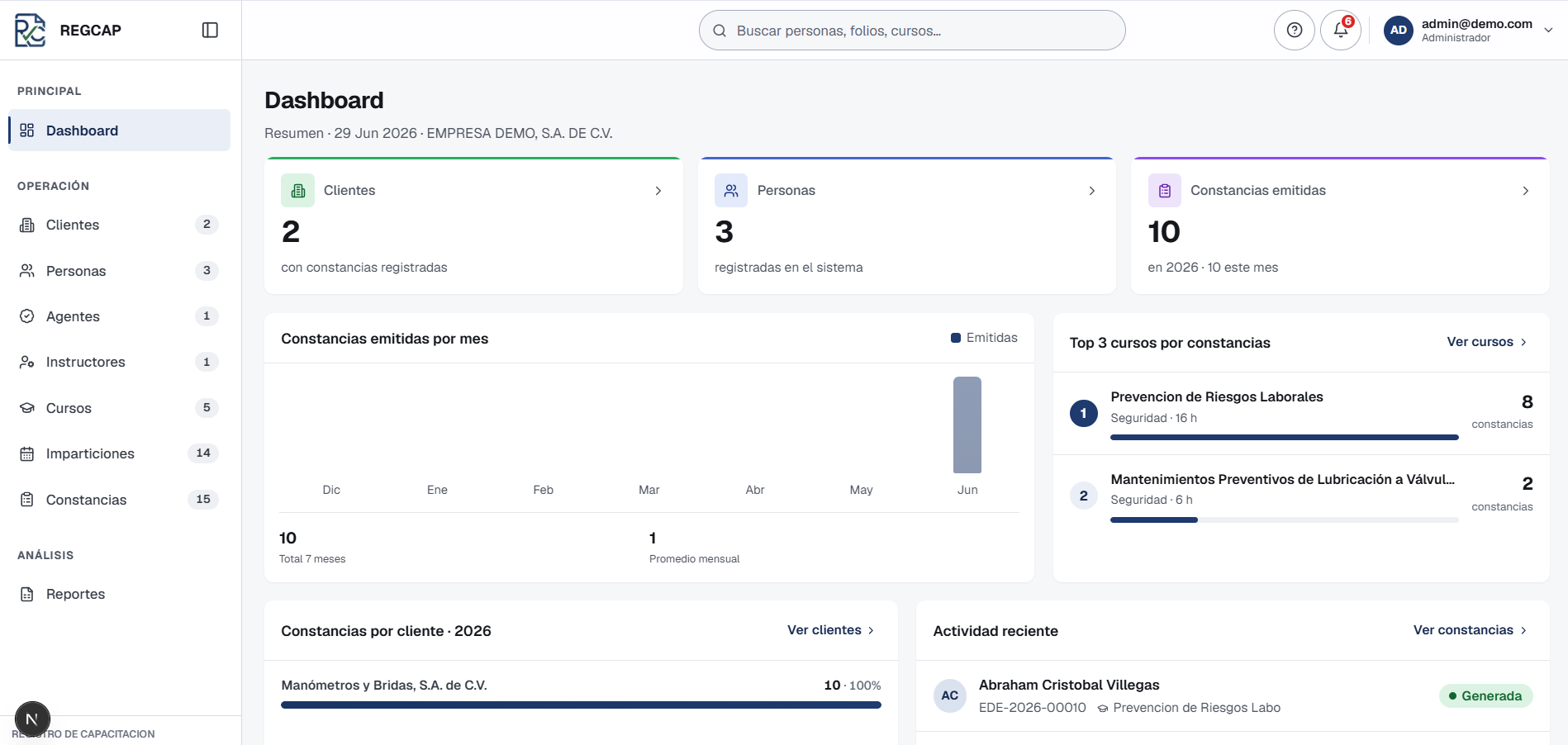Viewport: 1568px width, 745px height.
Task: Click the Personas count badge 3
Action: pyautogui.click(x=207, y=270)
